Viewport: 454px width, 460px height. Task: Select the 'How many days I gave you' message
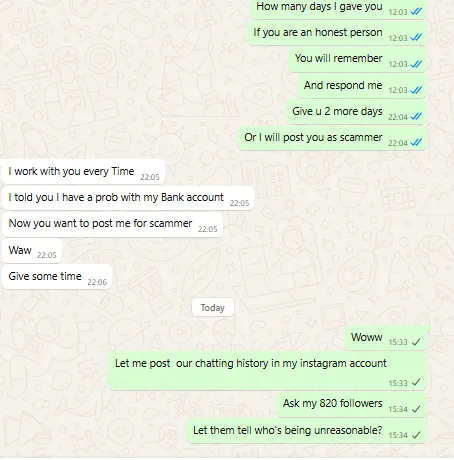[x=339, y=9]
